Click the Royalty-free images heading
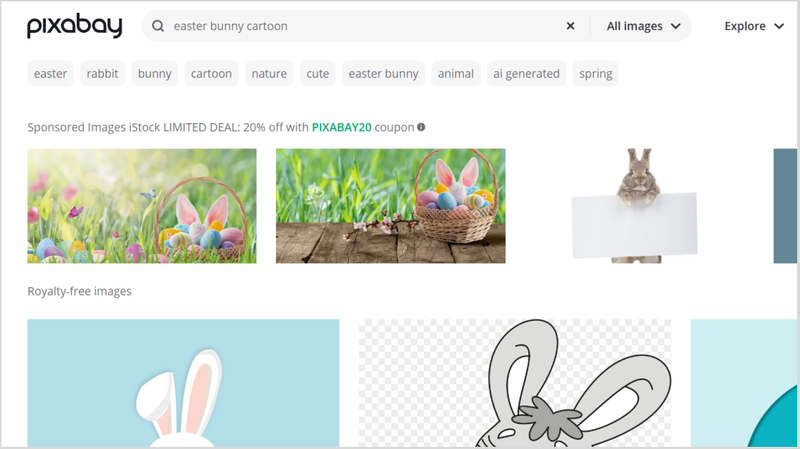The image size is (800, 449). coord(80,291)
